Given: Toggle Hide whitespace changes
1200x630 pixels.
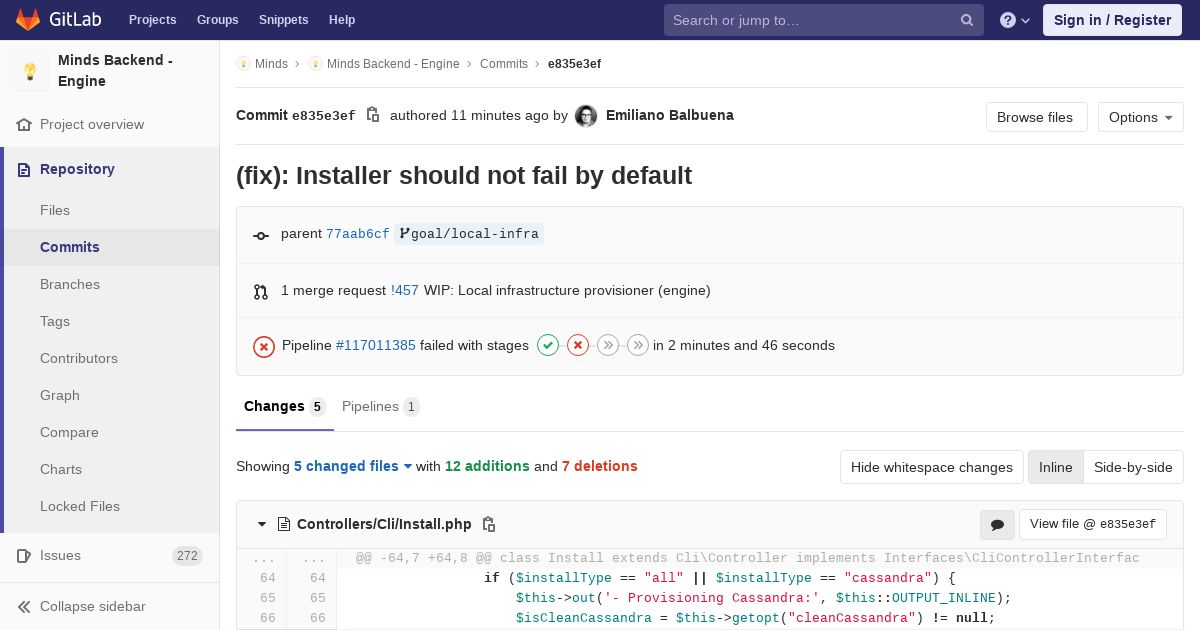Looking at the screenshot, I should (x=931, y=467).
